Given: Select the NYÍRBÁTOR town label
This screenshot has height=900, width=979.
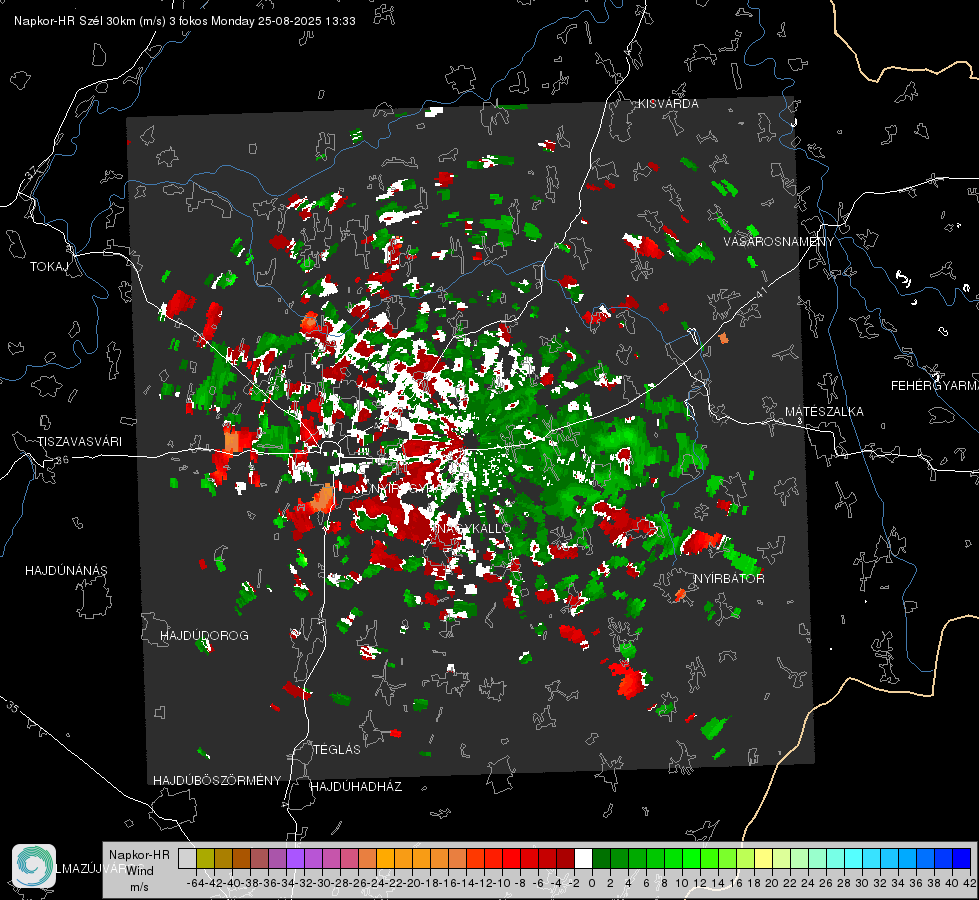Looking at the screenshot, I should point(729,578).
